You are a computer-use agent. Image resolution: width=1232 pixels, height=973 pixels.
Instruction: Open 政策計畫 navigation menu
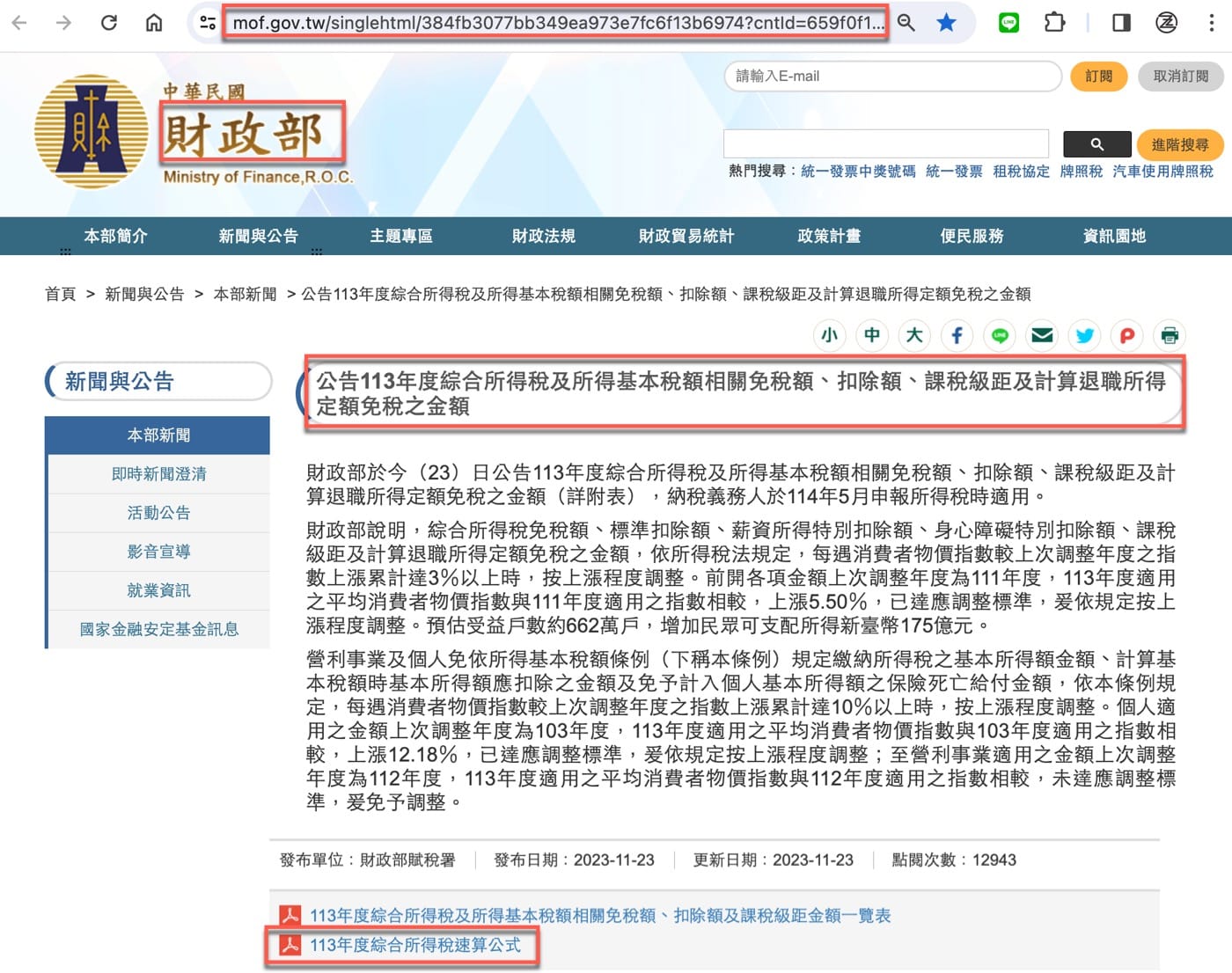pyautogui.click(x=829, y=236)
